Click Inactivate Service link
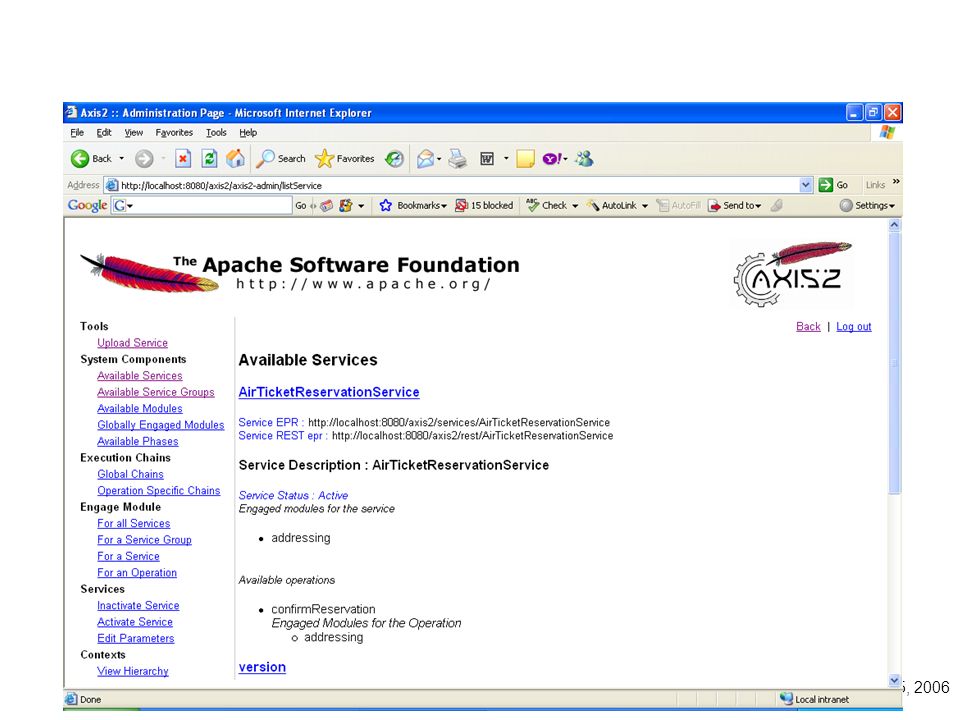The height and width of the screenshot is (720, 960). click(x=138, y=606)
